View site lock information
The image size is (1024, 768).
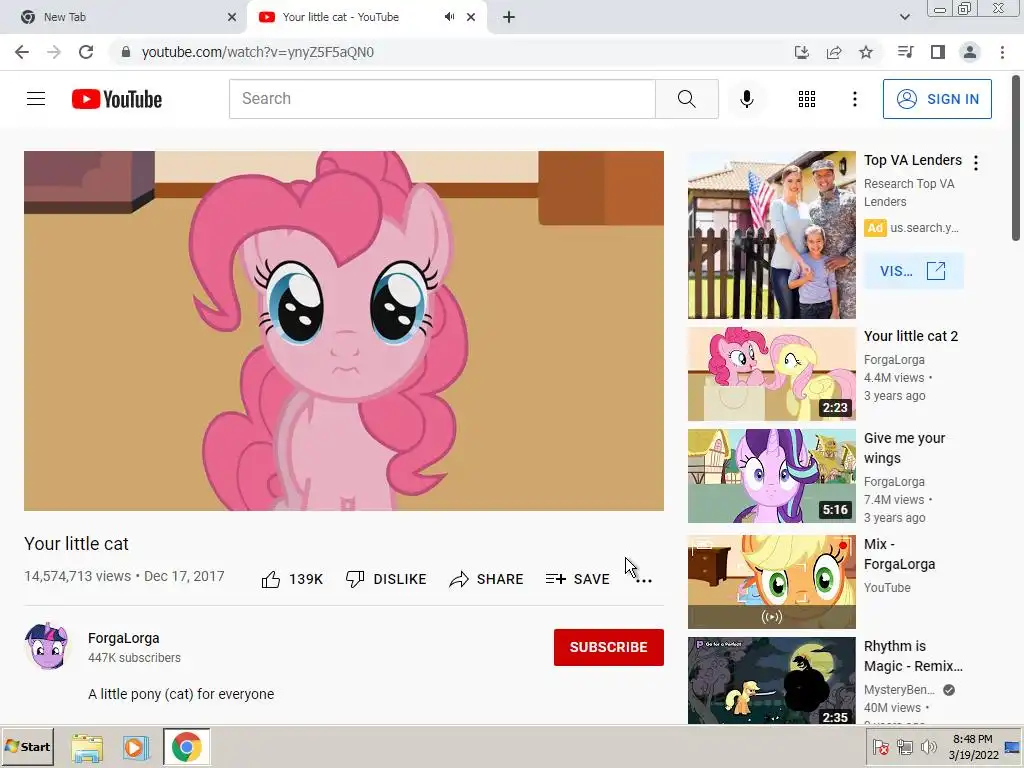[126, 52]
